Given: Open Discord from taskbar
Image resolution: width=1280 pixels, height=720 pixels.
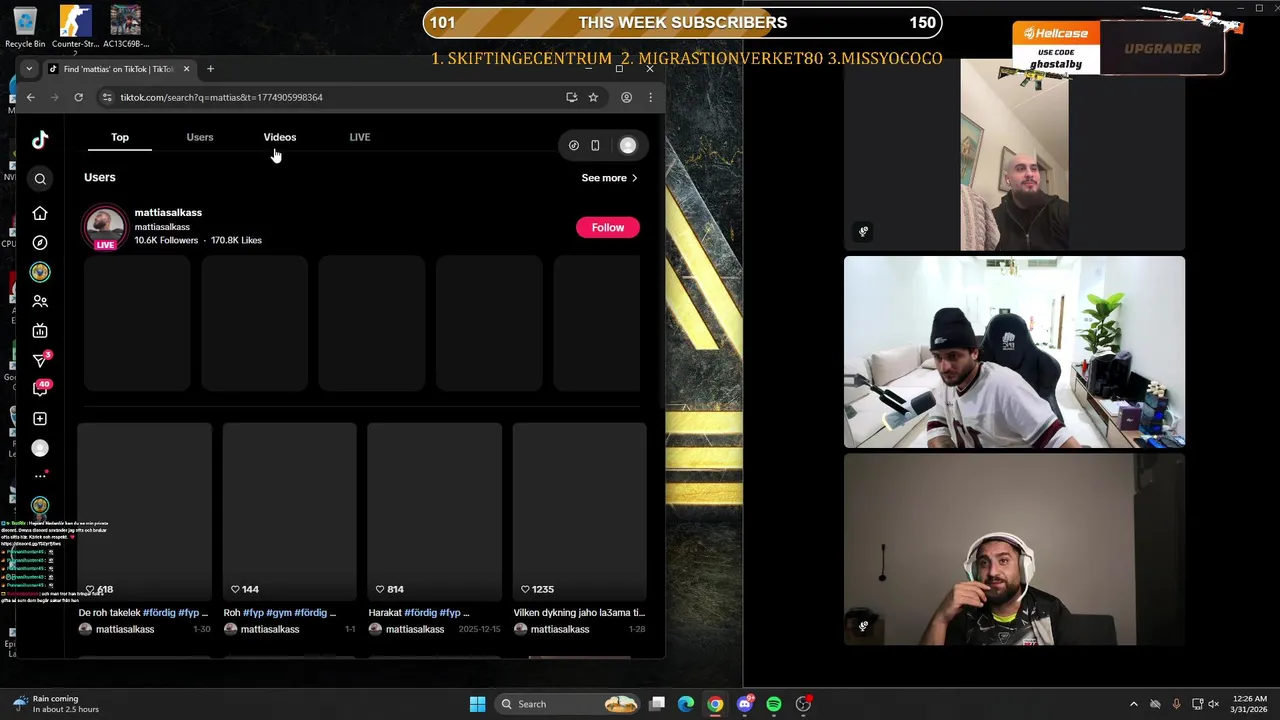Looking at the screenshot, I should [x=745, y=704].
